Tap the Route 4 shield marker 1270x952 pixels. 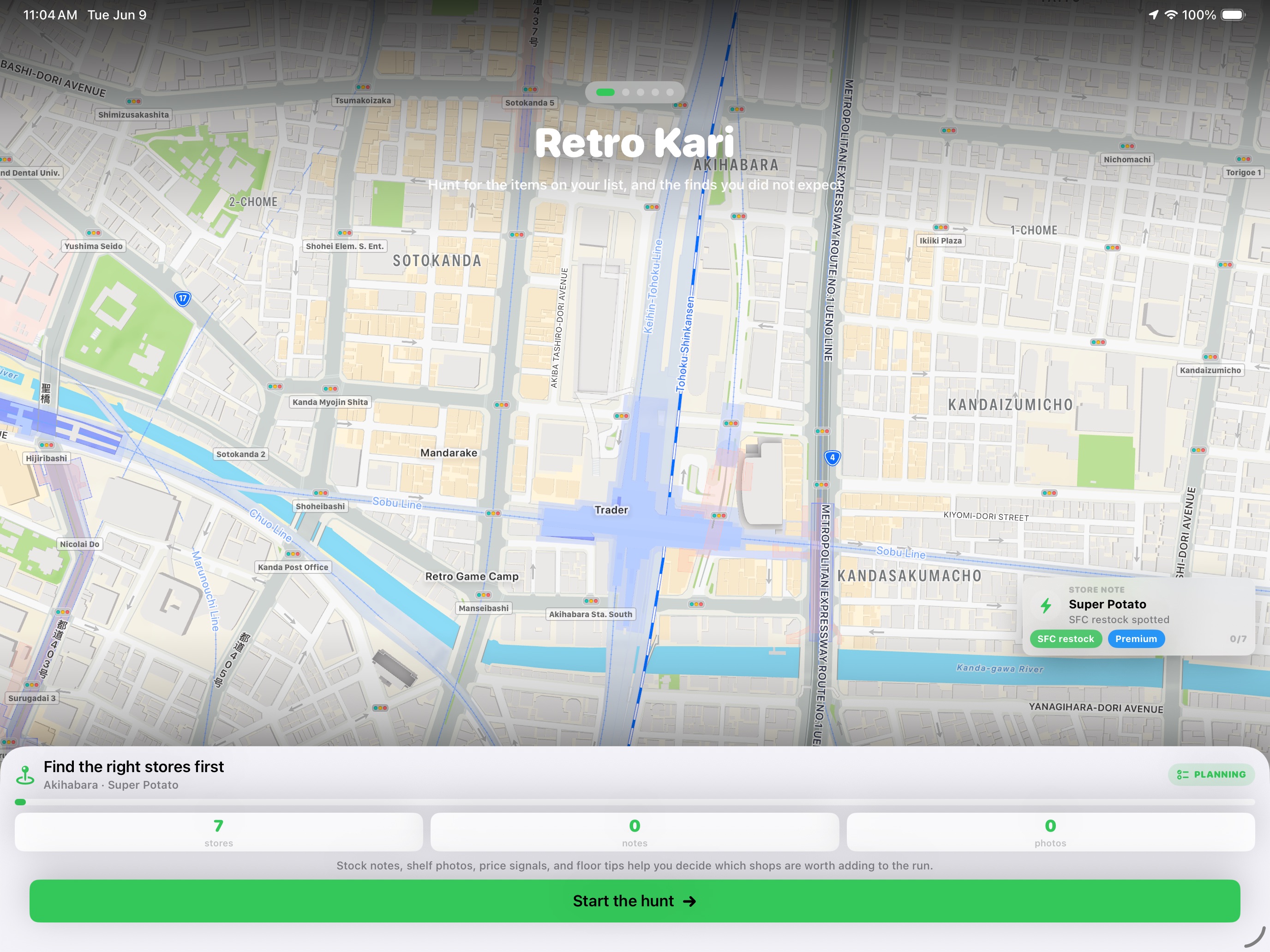pos(832,458)
